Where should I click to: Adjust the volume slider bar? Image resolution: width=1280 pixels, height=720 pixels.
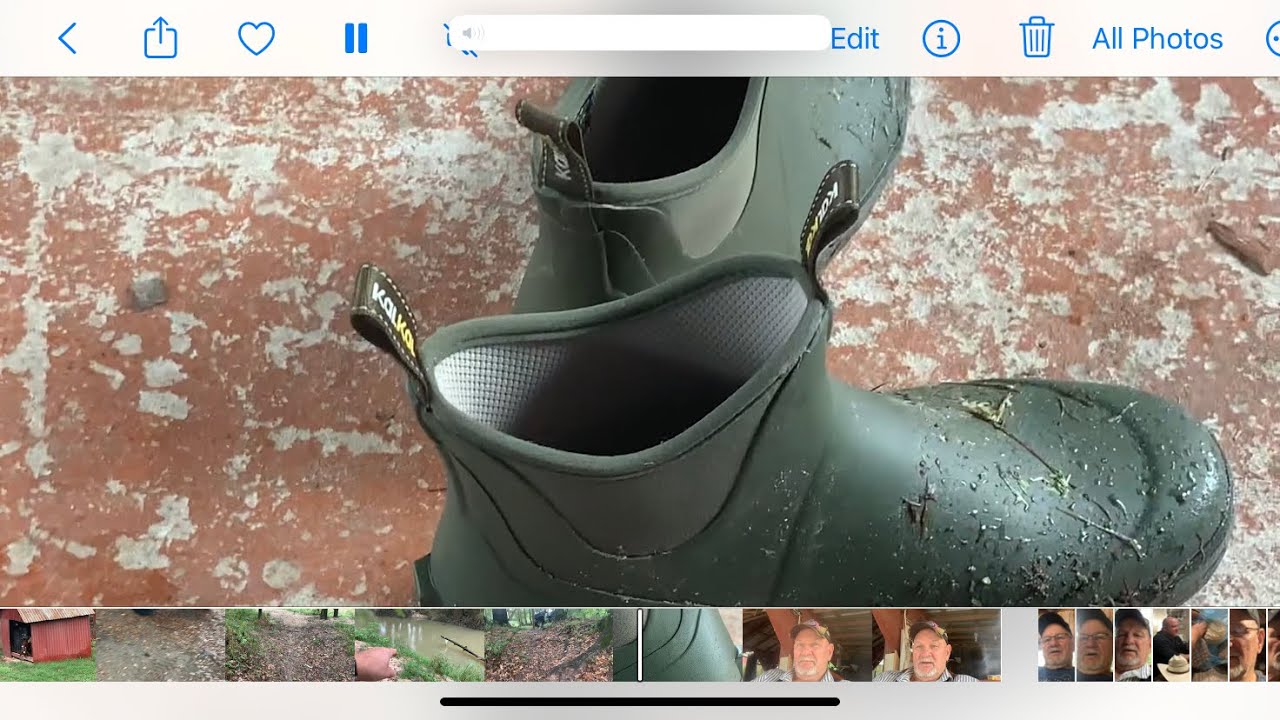click(640, 33)
